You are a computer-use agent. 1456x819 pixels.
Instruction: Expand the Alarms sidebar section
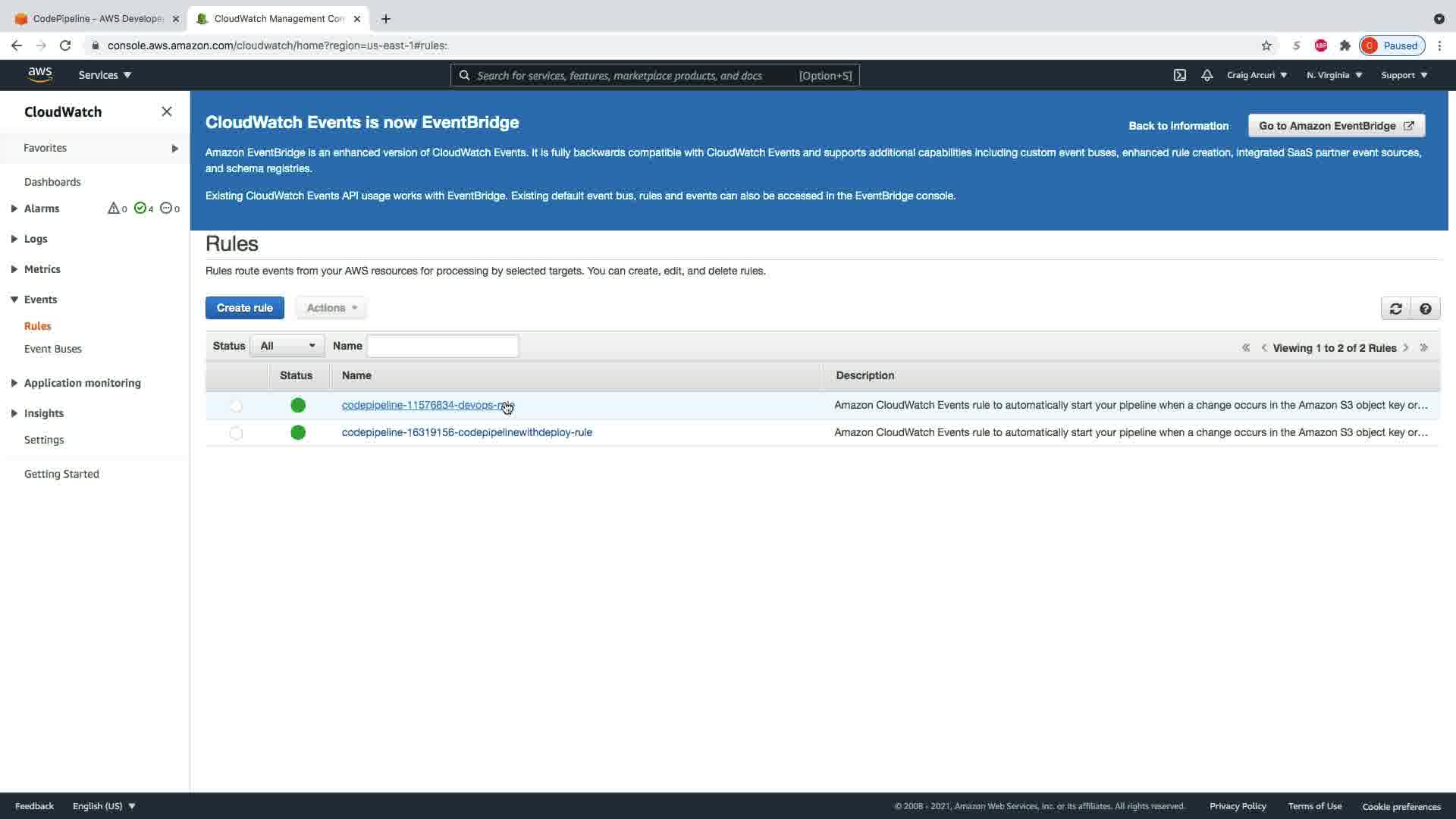coord(14,209)
